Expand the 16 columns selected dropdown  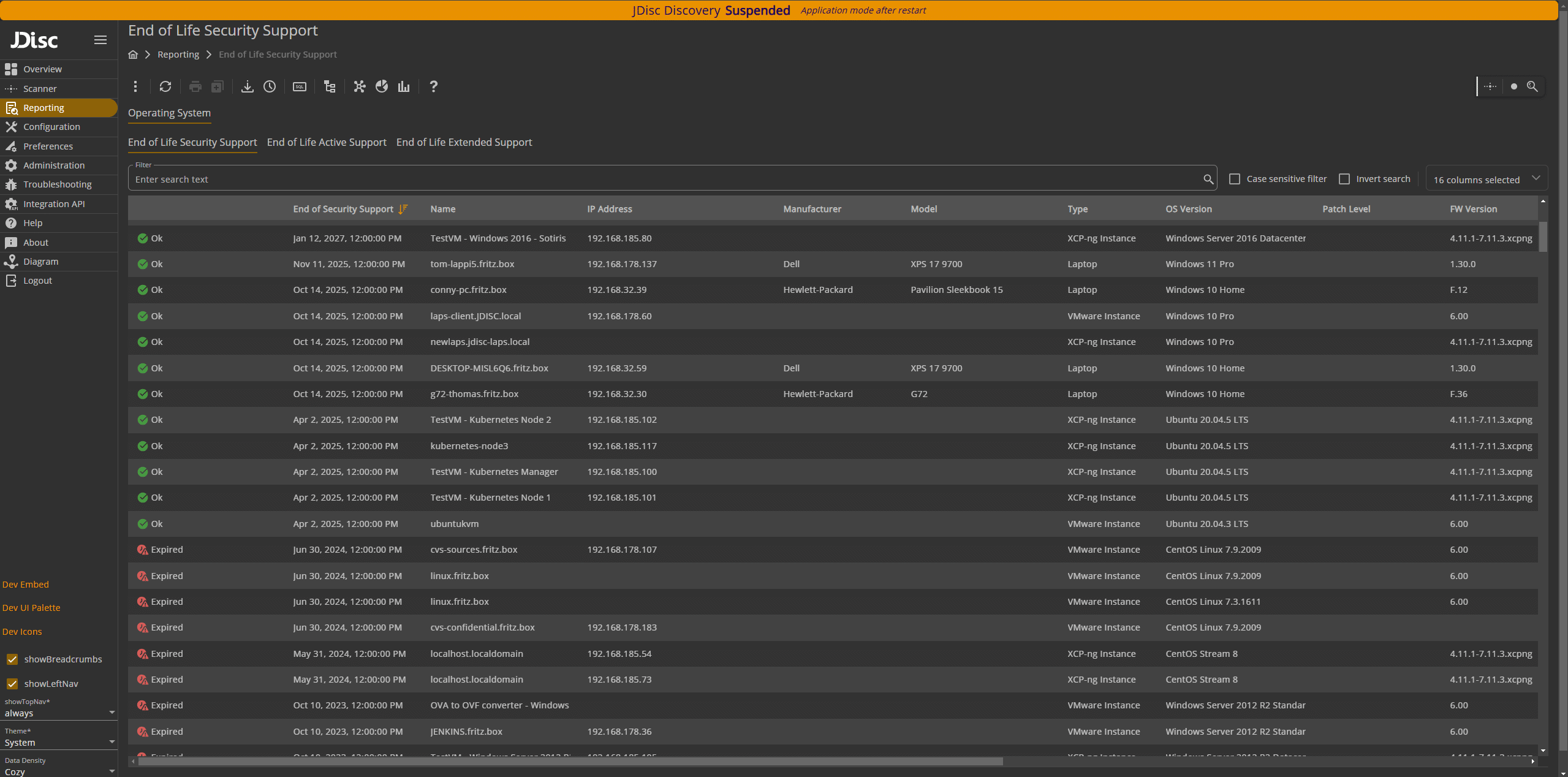pyautogui.click(x=1485, y=180)
